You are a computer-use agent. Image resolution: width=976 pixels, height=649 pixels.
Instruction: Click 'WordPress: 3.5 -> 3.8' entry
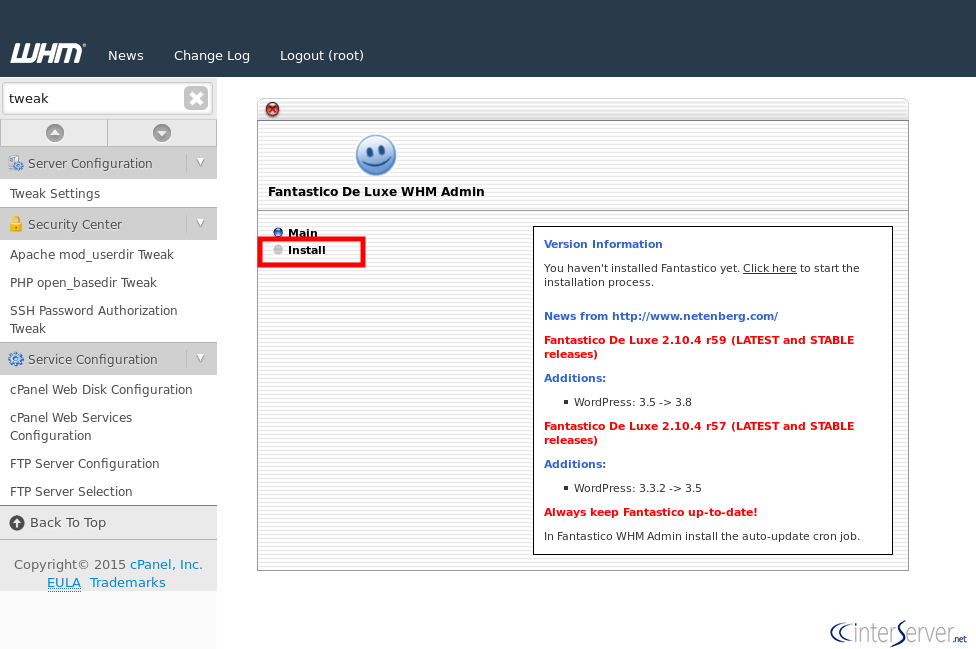tap(632, 402)
